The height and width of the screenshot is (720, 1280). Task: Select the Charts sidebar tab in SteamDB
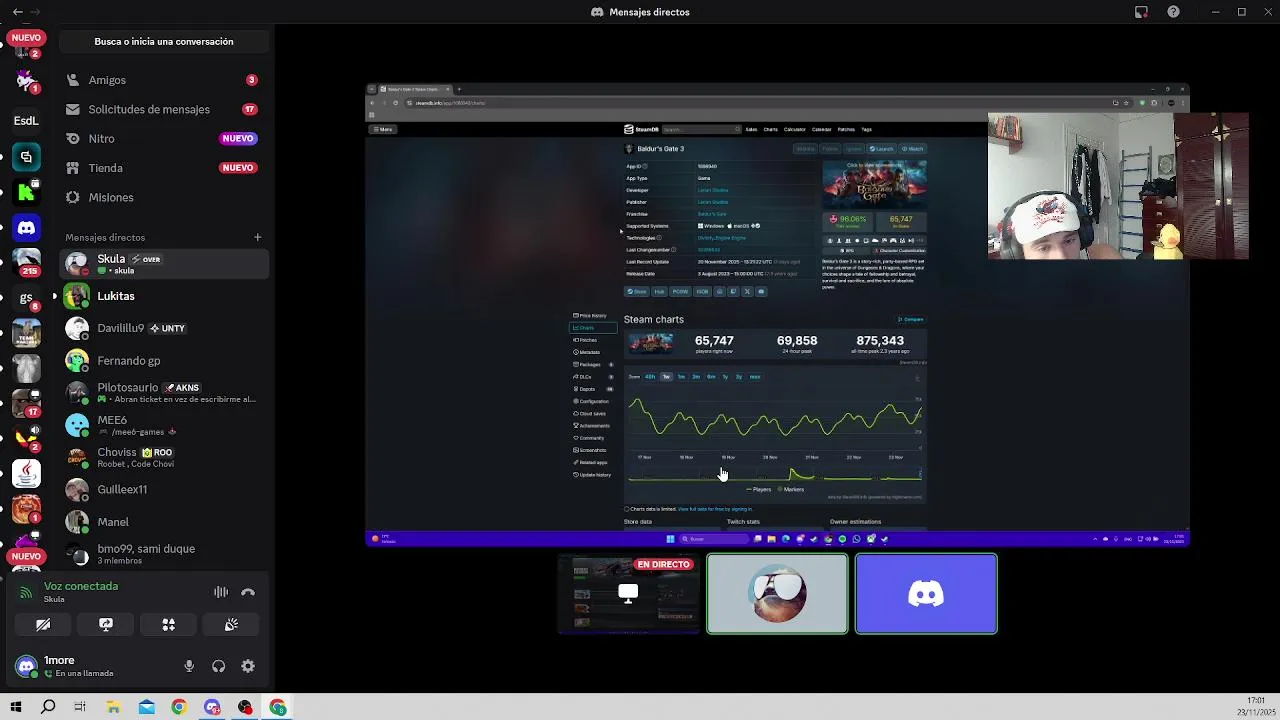point(592,328)
